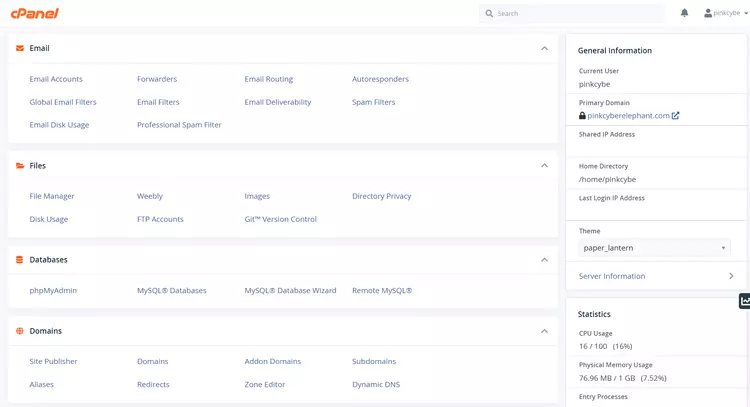Click the cPanel logo

[x=34, y=13]
